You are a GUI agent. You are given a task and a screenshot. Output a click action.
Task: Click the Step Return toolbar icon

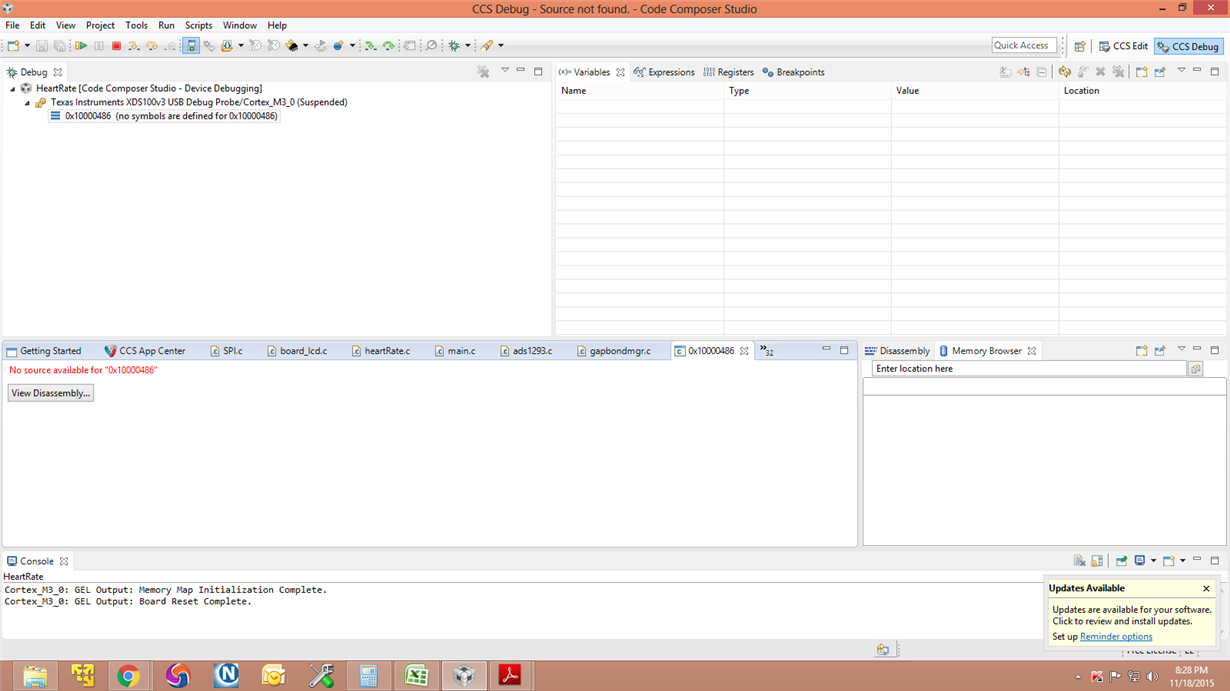170,46
